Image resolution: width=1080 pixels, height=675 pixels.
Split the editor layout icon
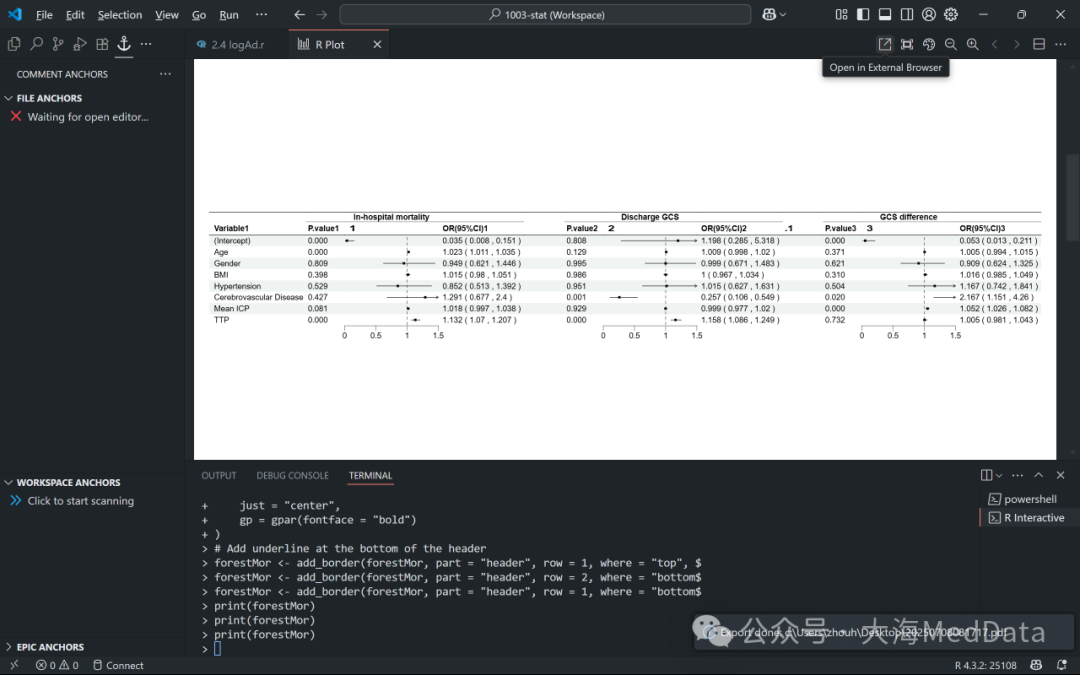pyautogui.click(x=1039, y=44)
